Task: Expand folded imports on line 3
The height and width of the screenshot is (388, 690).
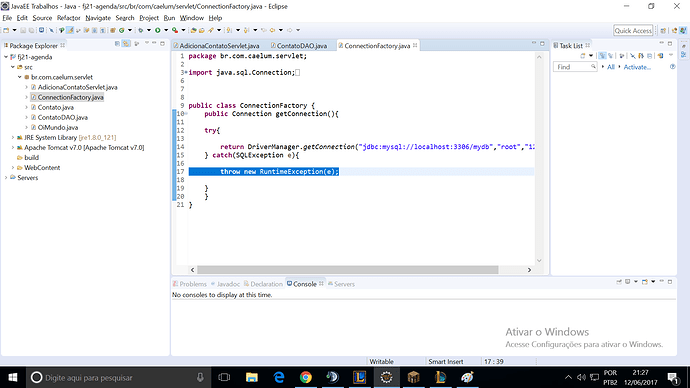Action: click(x=186, y=72)
